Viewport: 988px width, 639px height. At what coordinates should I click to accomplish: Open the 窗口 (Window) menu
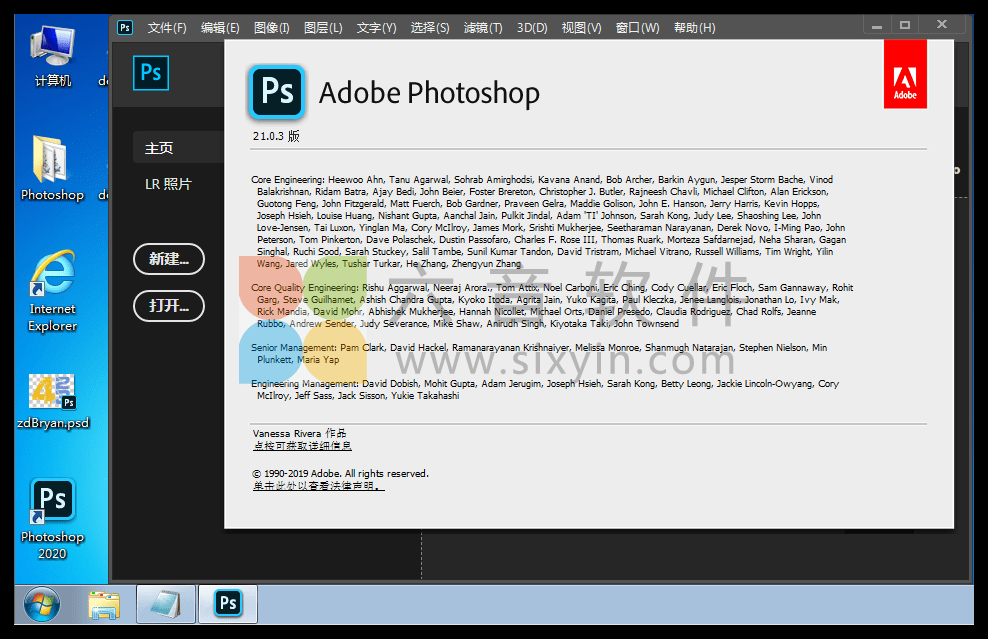point(637,27)
